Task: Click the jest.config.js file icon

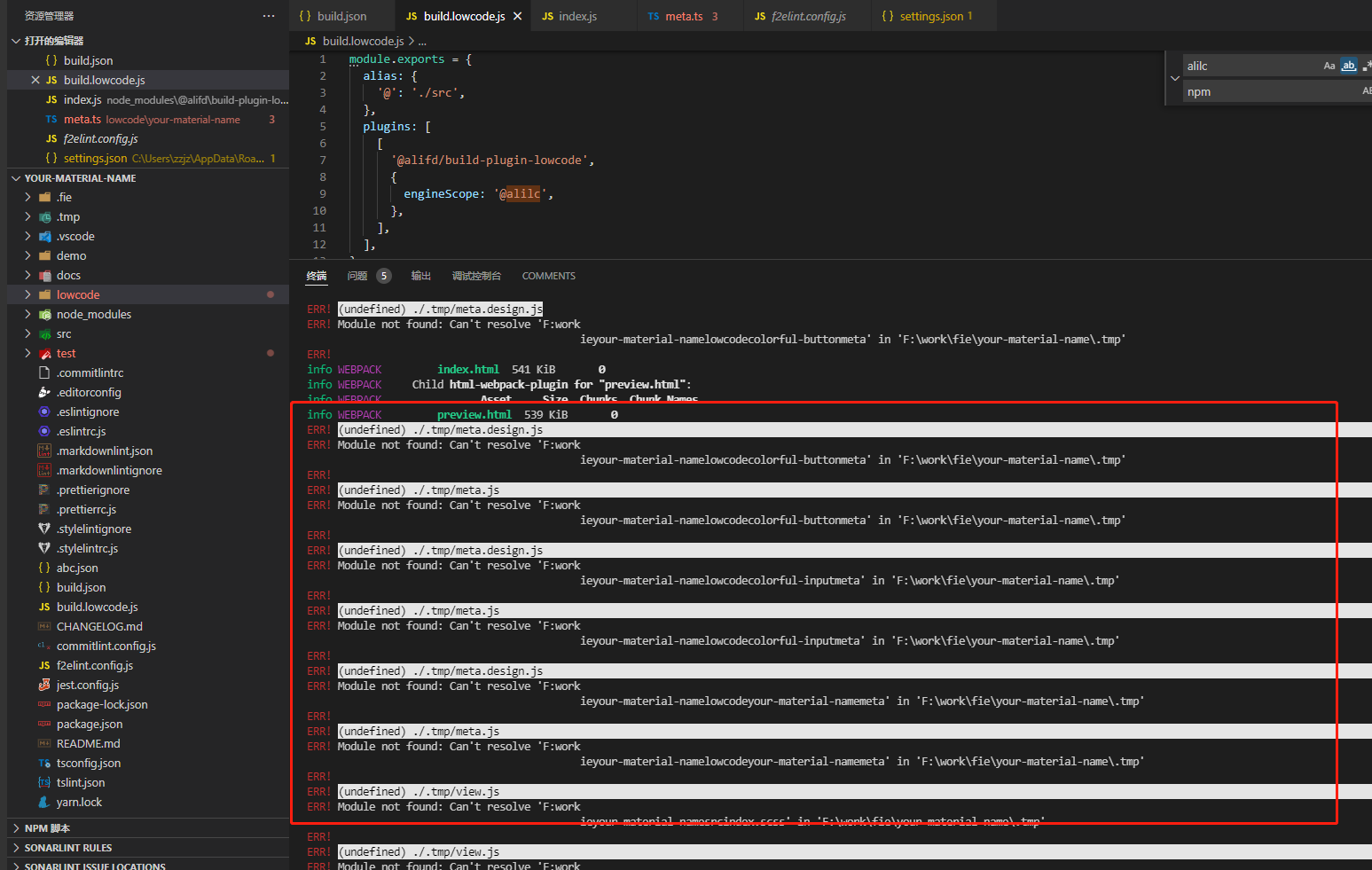Action: (44, 685)
